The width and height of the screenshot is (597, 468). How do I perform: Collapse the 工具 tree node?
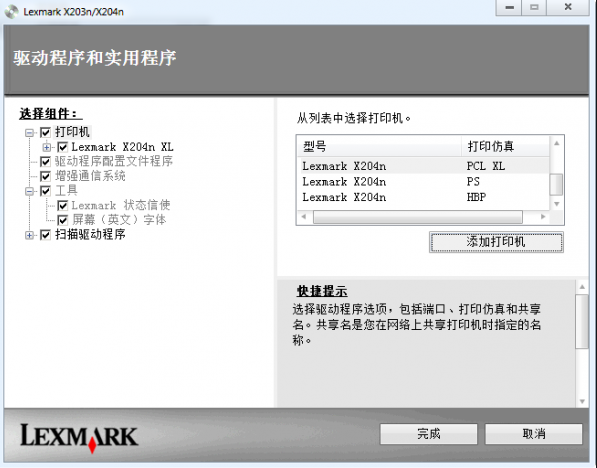tap(29, 191)
